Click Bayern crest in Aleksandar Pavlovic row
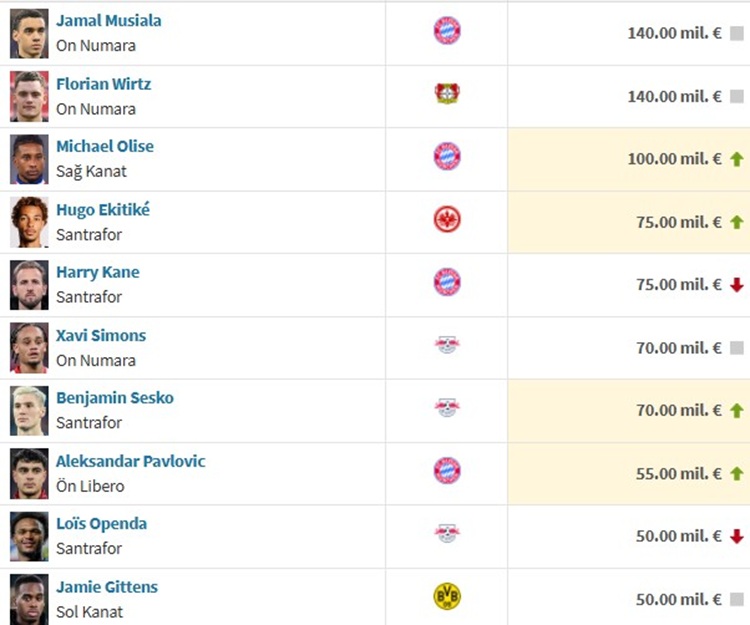This screenshot has width=750, height=625. coord(447,471)
